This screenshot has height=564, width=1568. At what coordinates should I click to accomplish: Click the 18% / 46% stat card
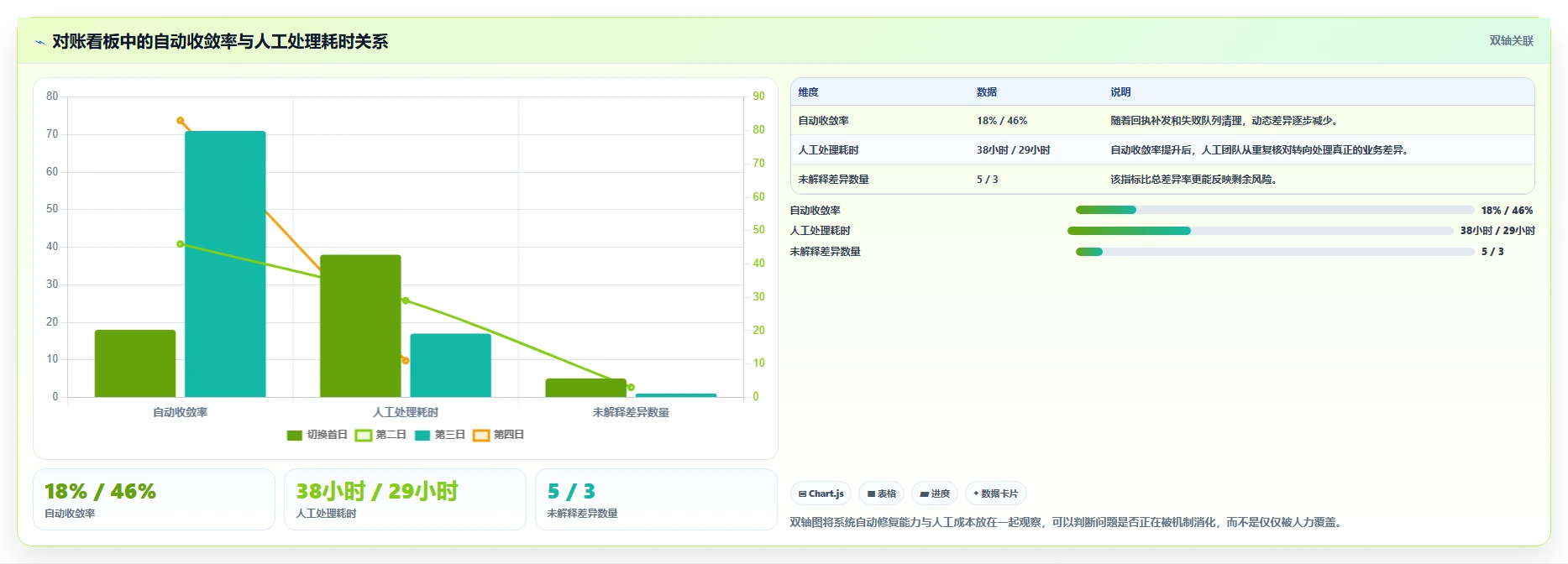(x=154, y=499)
